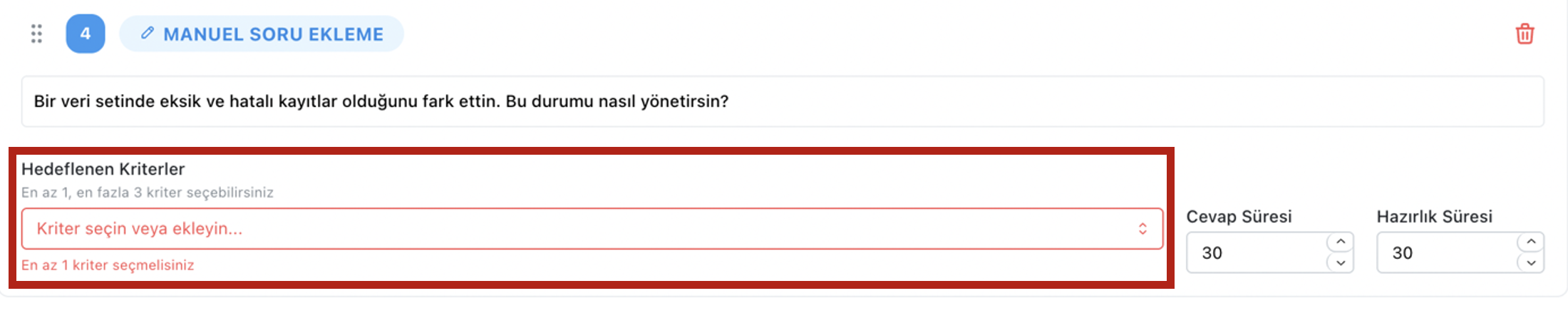This screenshot has width=1568, height=328.
Task: Delete the question with the red trash icon
Action: tap(1525, 34)
